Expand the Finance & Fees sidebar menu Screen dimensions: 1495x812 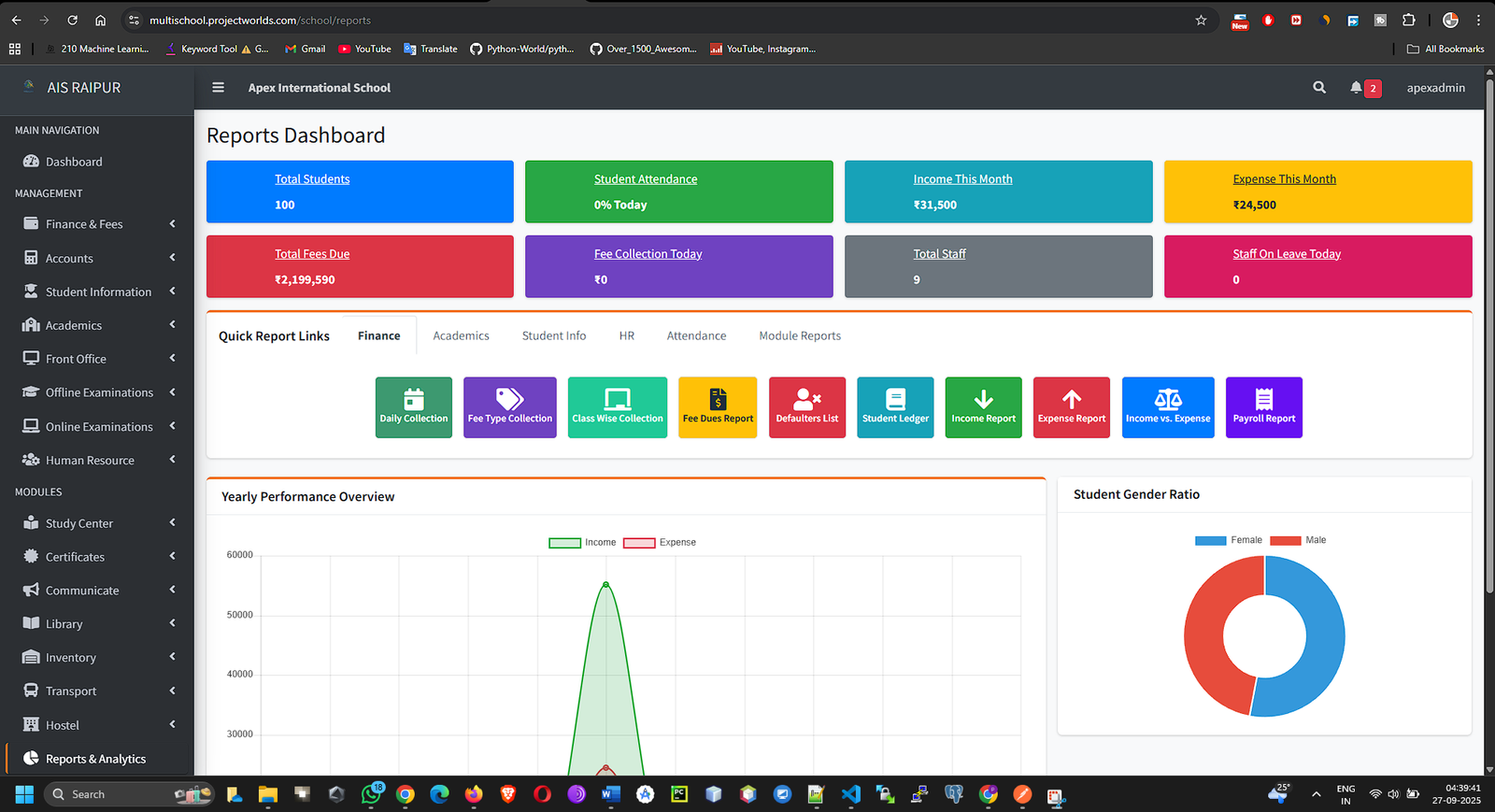(x=84, y=224)
